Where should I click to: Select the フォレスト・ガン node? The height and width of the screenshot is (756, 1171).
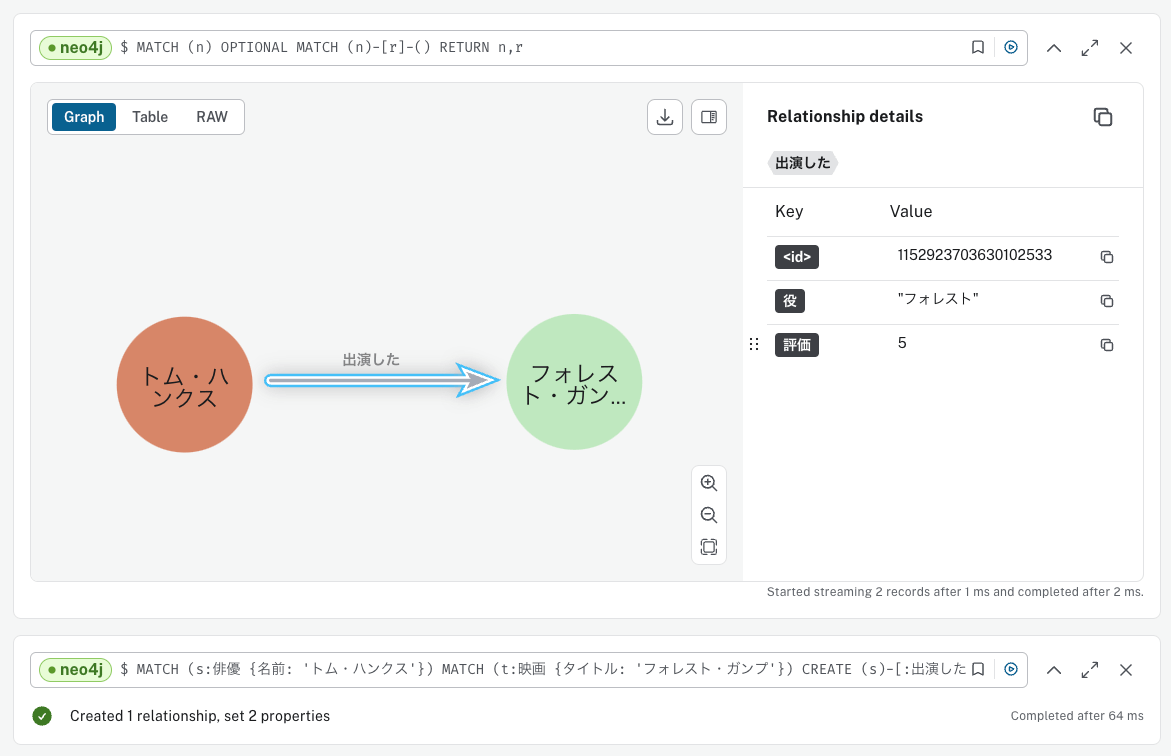tap(574, 382)
